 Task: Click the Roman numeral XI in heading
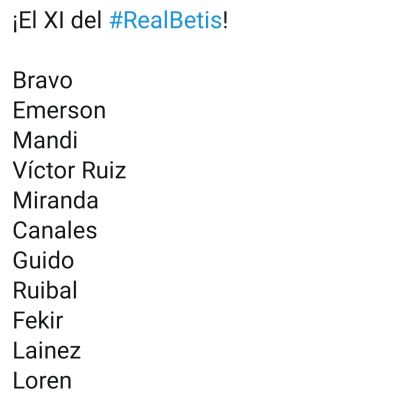[54, 21]
